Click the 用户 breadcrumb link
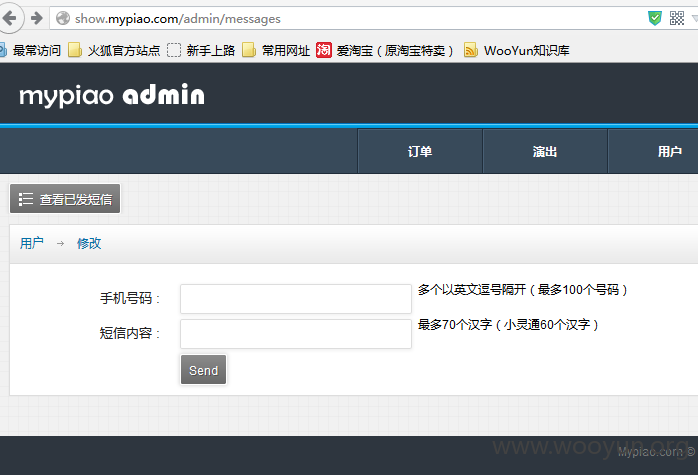 click(32, 243)
